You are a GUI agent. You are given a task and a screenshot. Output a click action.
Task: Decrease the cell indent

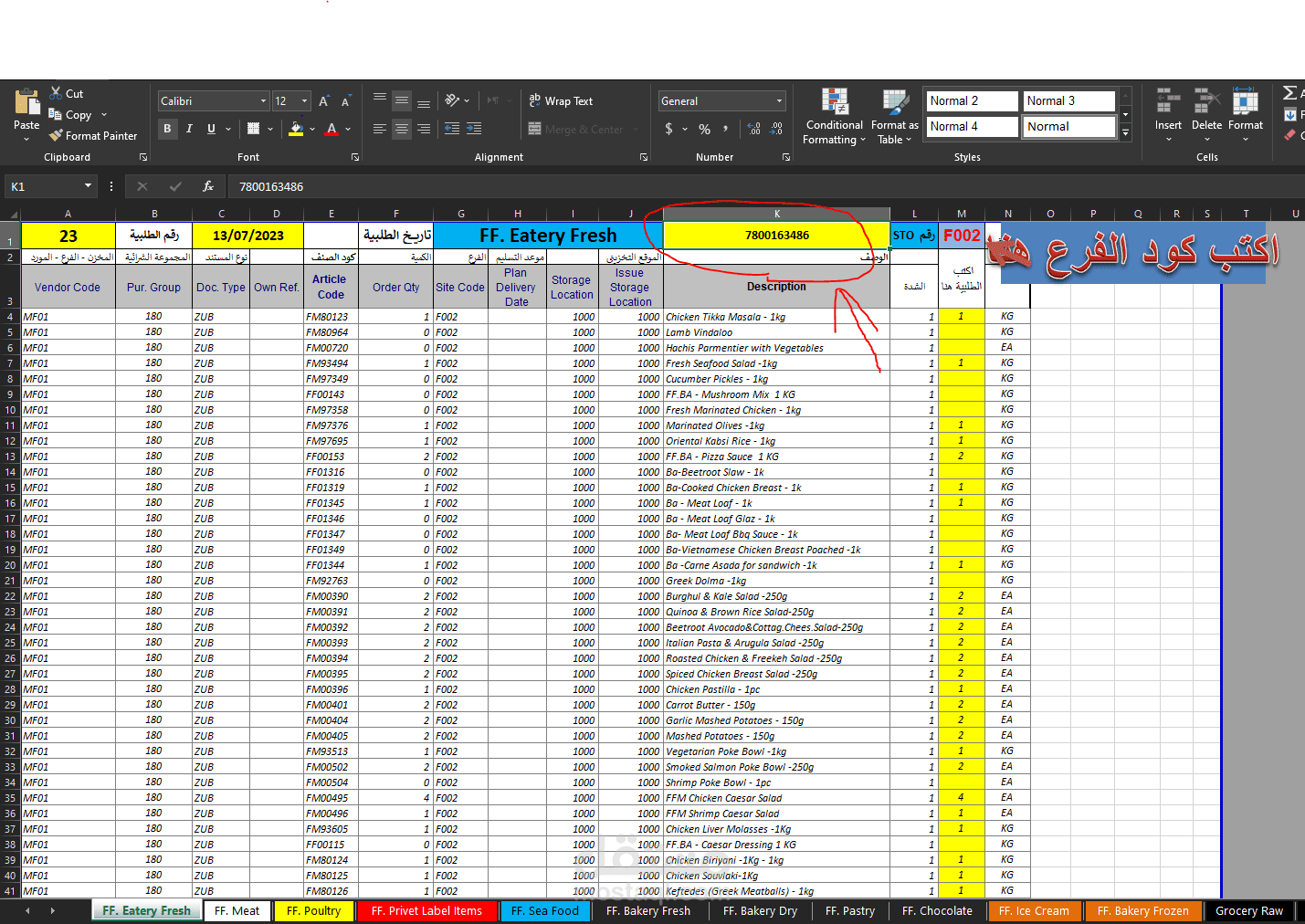(x=452, y=129)
